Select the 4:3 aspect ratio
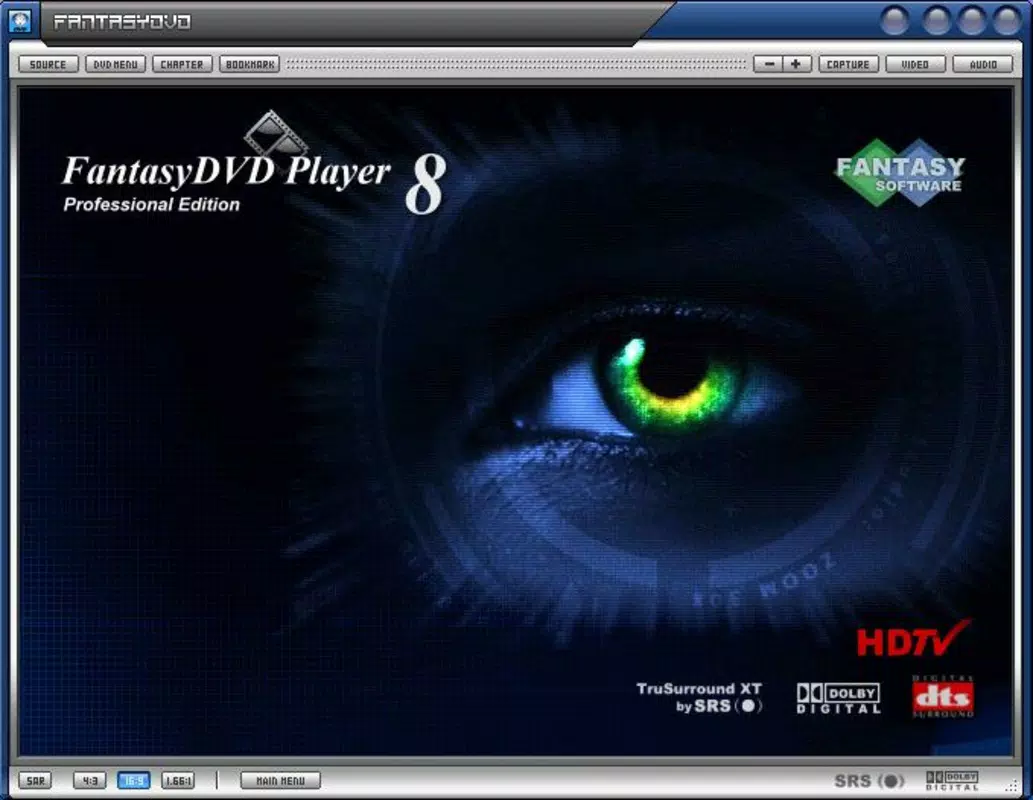The width and height of the screenshot is (1033, 800). [90, 781]
